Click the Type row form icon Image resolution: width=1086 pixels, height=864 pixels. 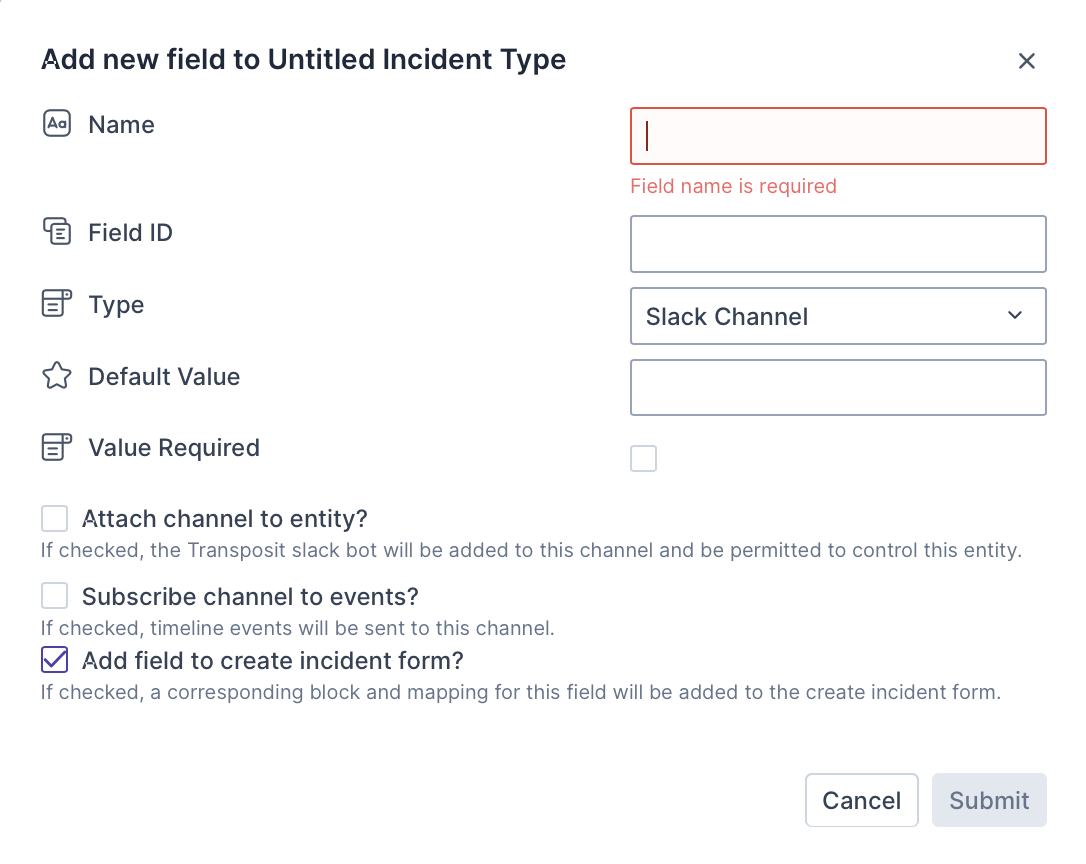click(x=57, y=304)
